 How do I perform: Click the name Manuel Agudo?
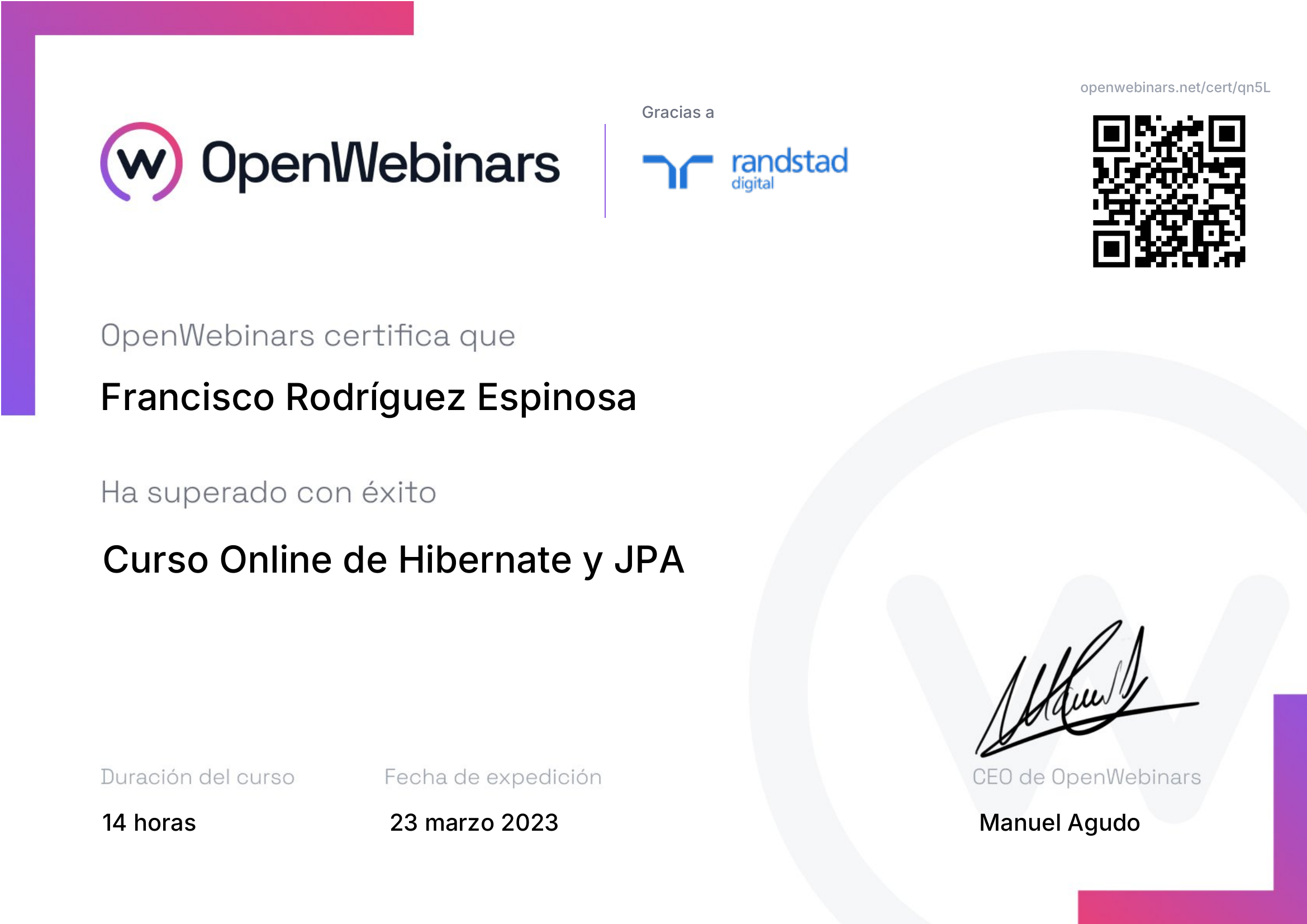coord(1059,823)
